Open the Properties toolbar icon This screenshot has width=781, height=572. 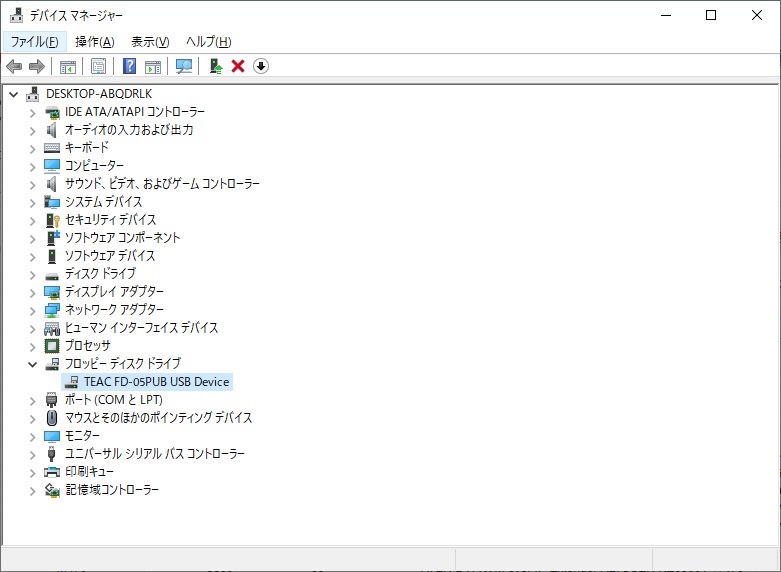coord(99,66)
